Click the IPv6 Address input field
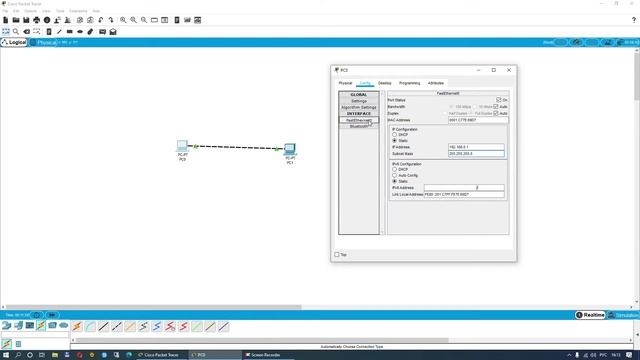The height and width of the screenshot is (360, 640). click(464, 188)
